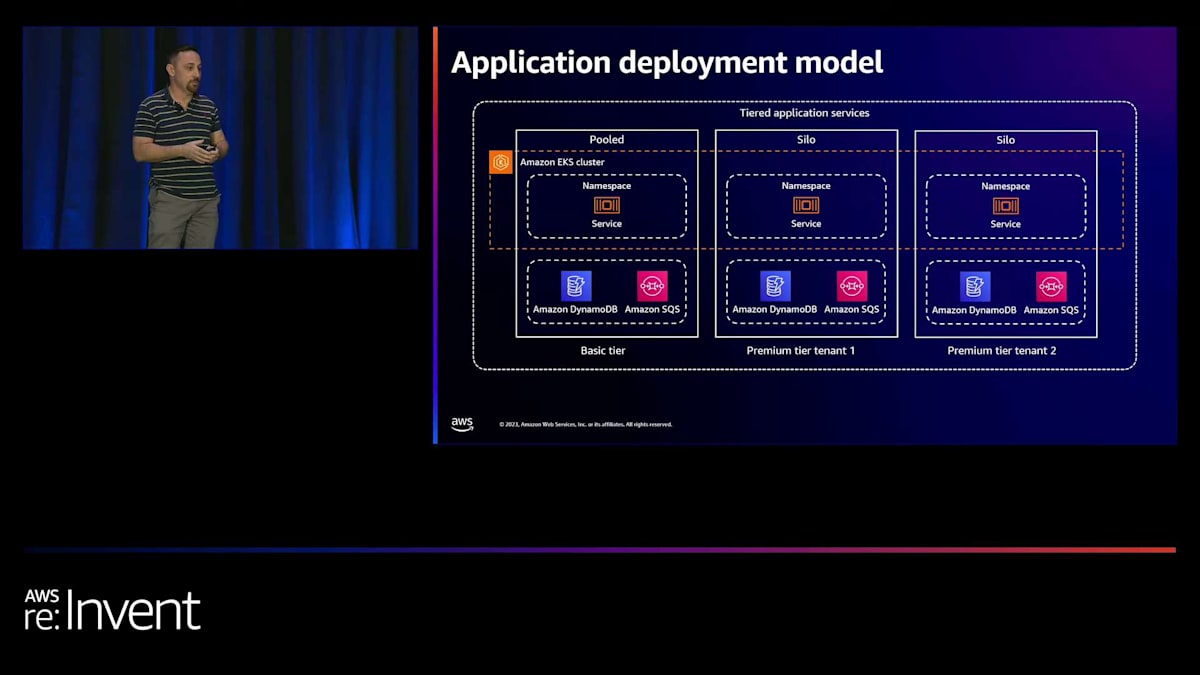
Task: Click "Amazon DynamoDB" label in Basic tier
Action: pos(575,310)
